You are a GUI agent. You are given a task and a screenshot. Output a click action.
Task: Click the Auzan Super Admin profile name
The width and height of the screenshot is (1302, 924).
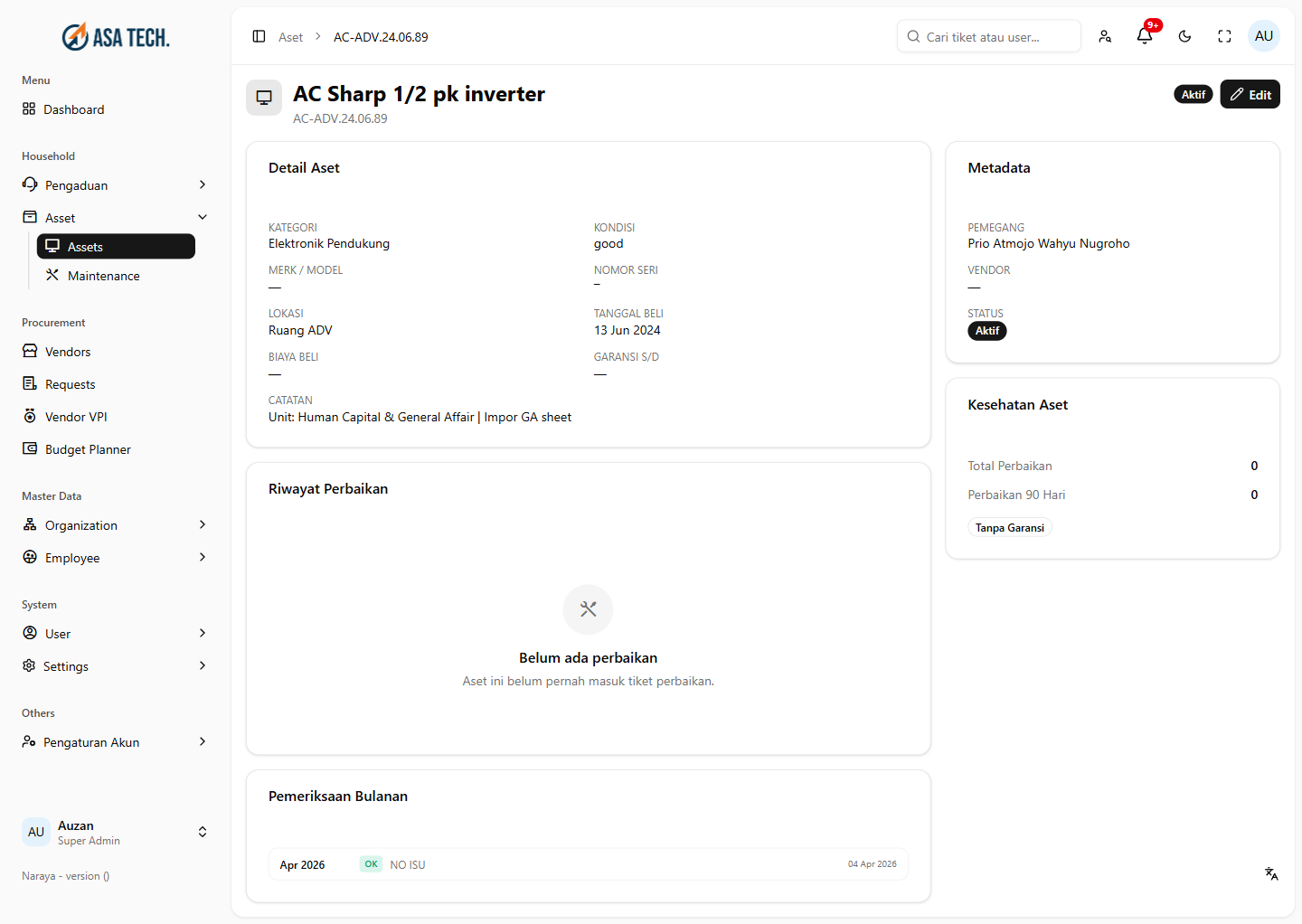[x=89, y=833]
